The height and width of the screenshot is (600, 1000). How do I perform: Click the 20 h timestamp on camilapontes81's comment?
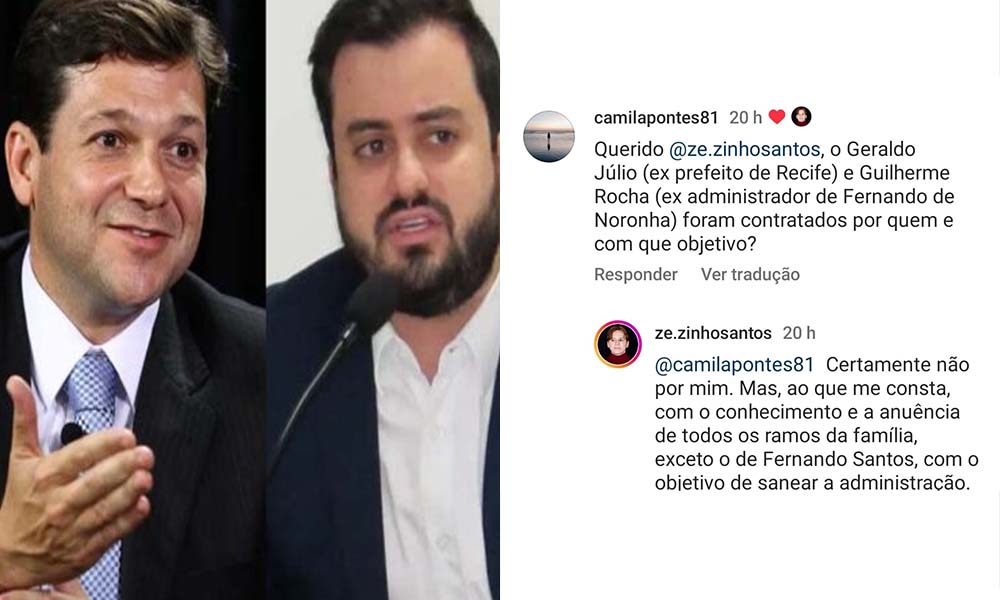point(746,118)
